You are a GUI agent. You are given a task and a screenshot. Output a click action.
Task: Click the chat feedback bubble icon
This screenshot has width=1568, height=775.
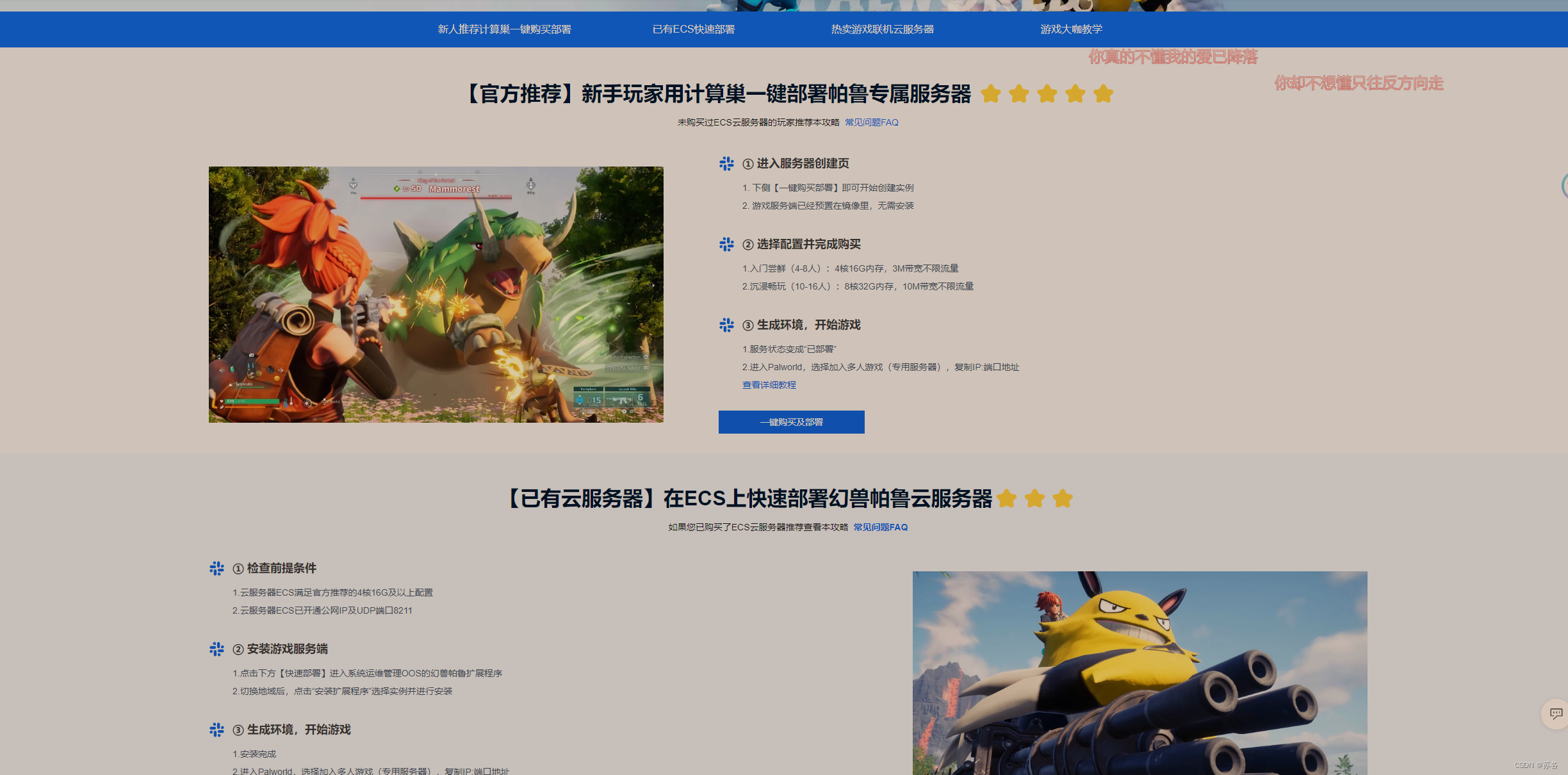pyautogui.click(x=1555, y=714)
